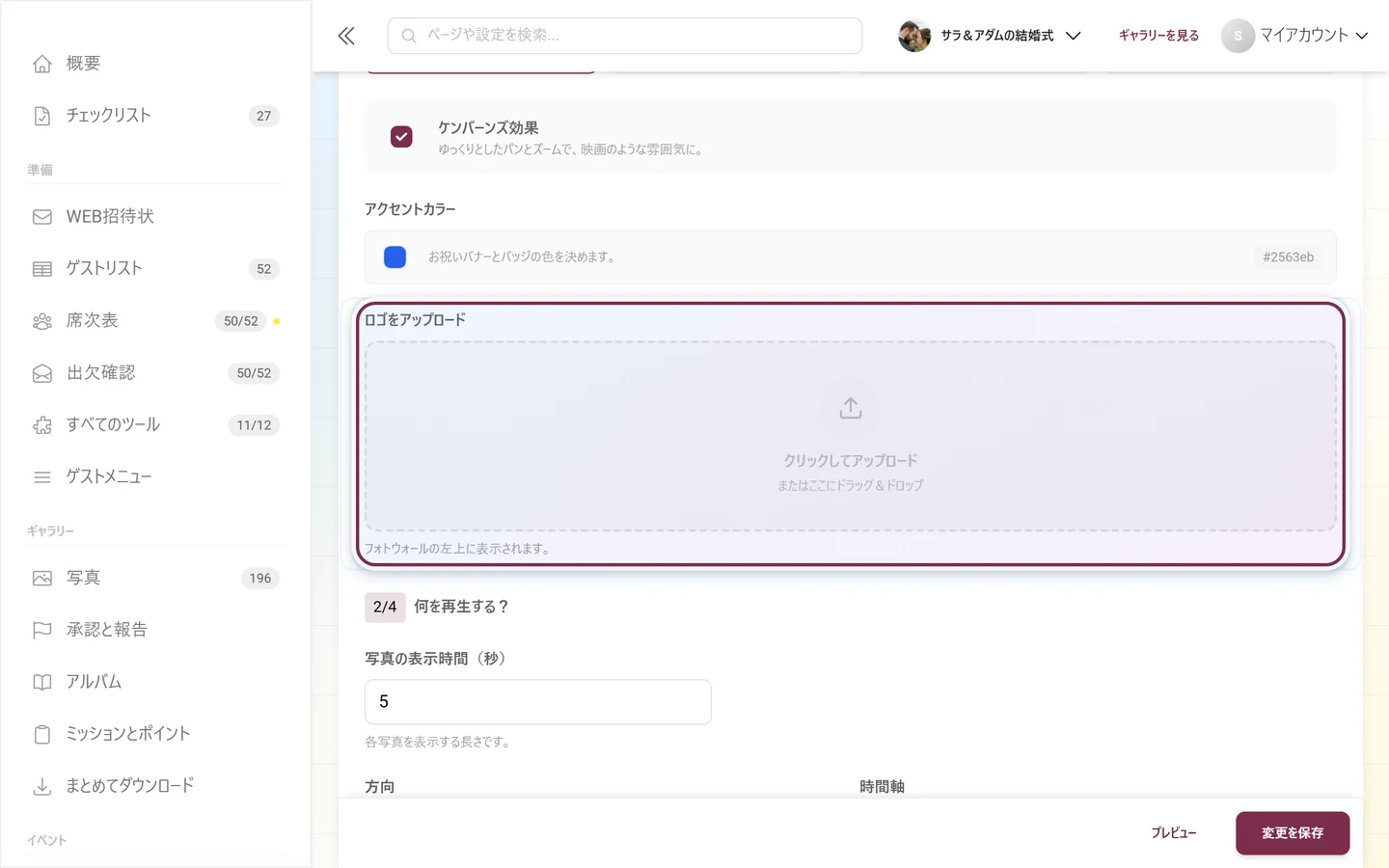Follow the ギャラリーを見る link
1389x868 pixels.
point(1158,36)
